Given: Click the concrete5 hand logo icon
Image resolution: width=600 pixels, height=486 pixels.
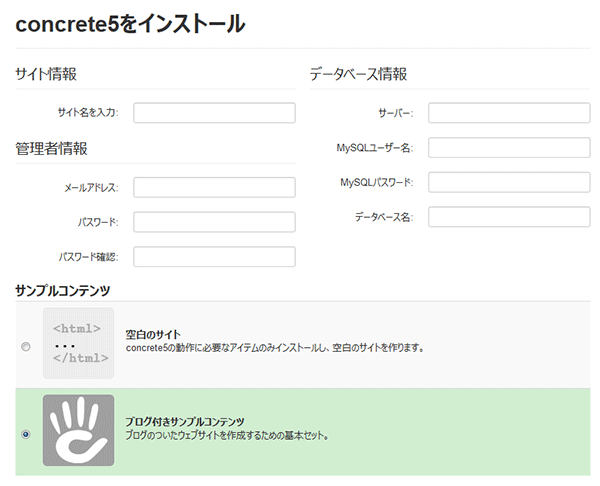Looking at the screenshot, I should pos(77,429).
